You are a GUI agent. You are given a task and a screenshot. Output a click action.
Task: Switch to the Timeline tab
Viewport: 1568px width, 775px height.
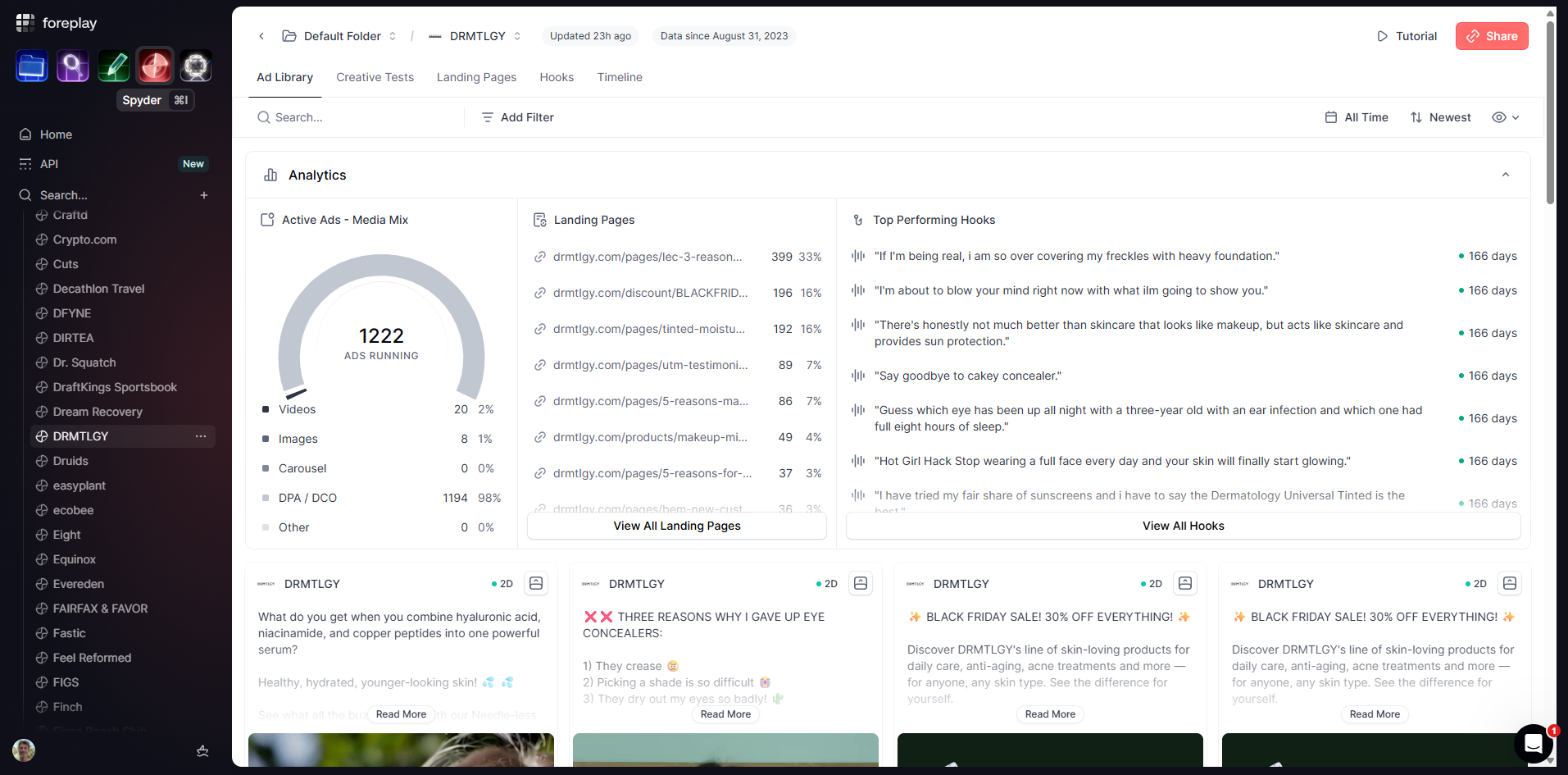(x=620, y=77)
